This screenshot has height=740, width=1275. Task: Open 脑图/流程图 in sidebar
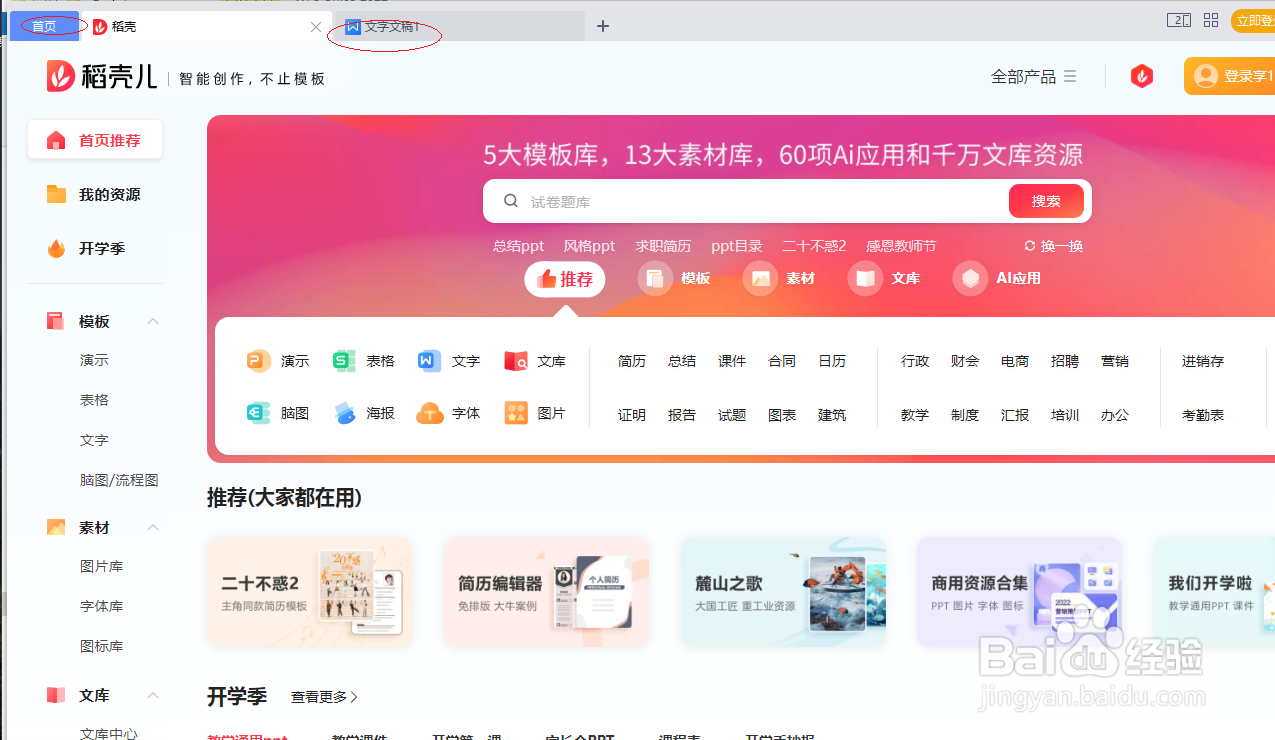[119, 480]
